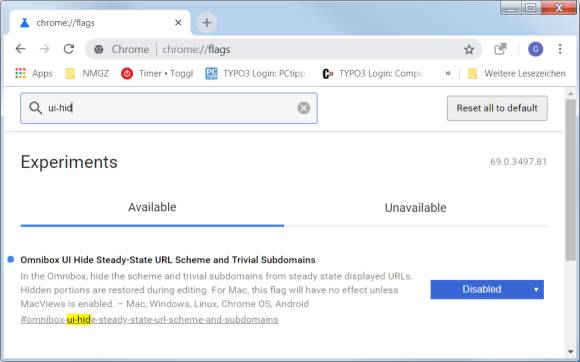Click Reset all to default button
Screen dimensions: 580x362
(x=497, y=108)
